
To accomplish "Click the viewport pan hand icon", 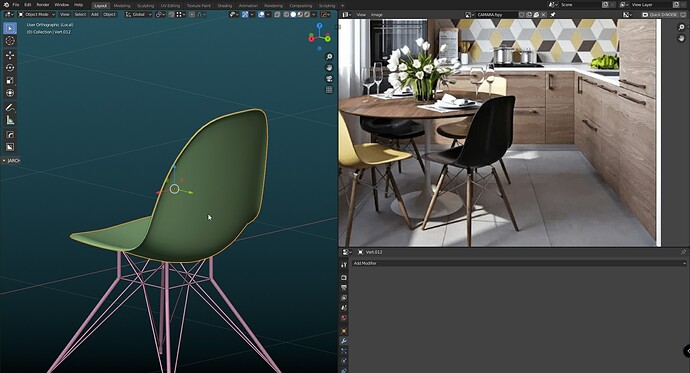I will point(329,68).
